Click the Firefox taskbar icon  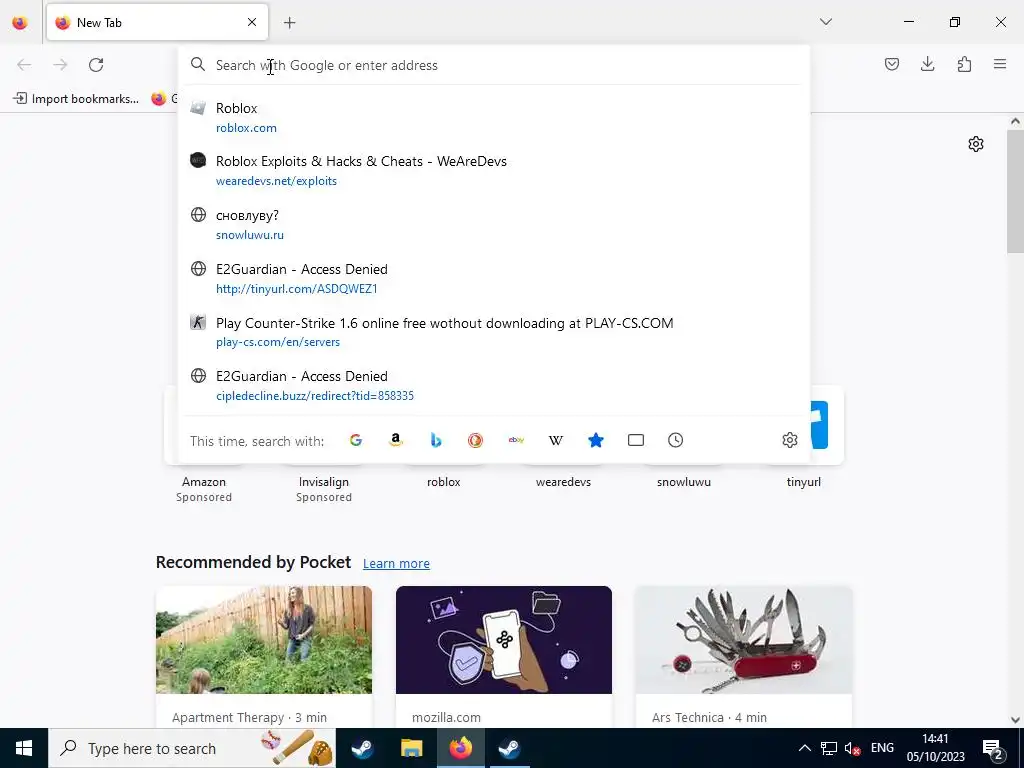(460, 748)
